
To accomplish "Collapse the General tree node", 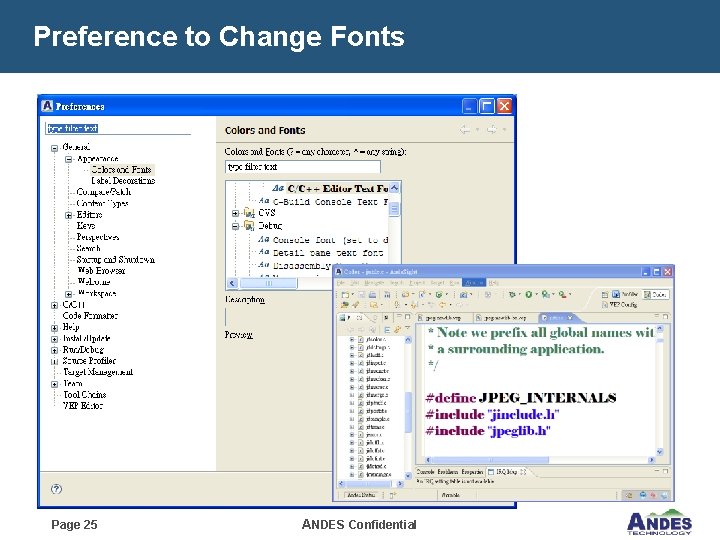I will pyautogui.click(x=55, y=148).
